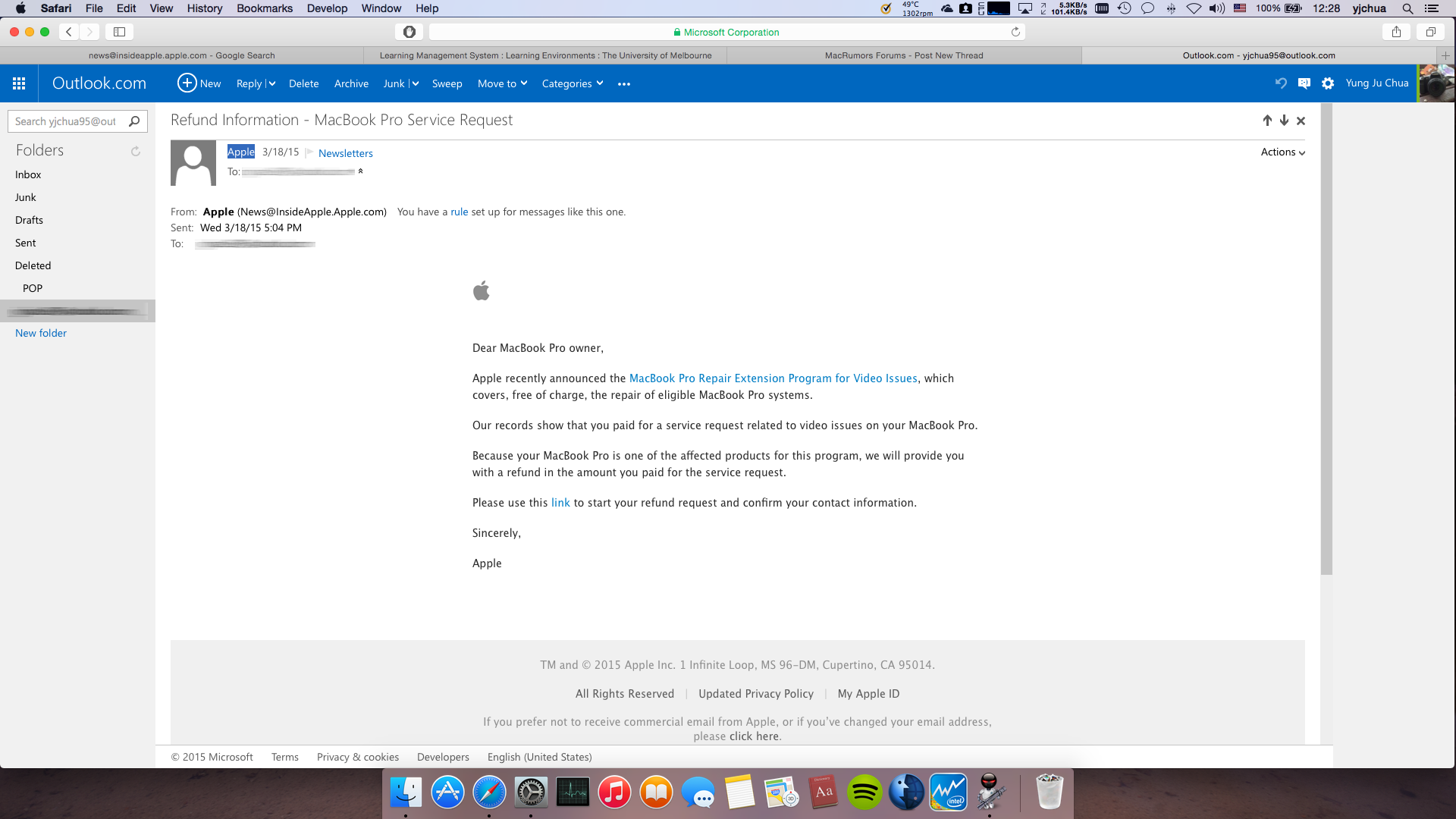Sweep messages from this sender

coord(447,83)
